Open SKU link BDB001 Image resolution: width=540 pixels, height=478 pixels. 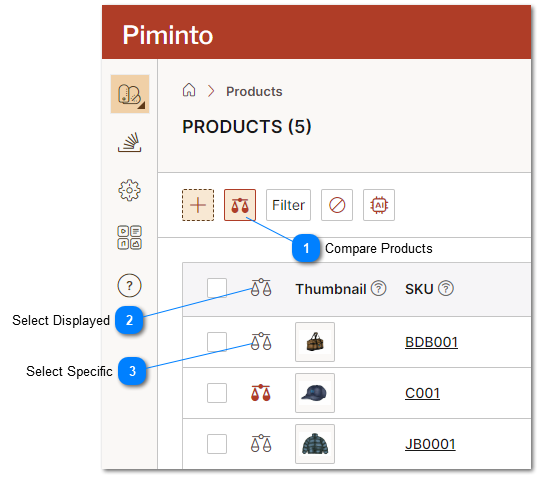coord(431,342)
